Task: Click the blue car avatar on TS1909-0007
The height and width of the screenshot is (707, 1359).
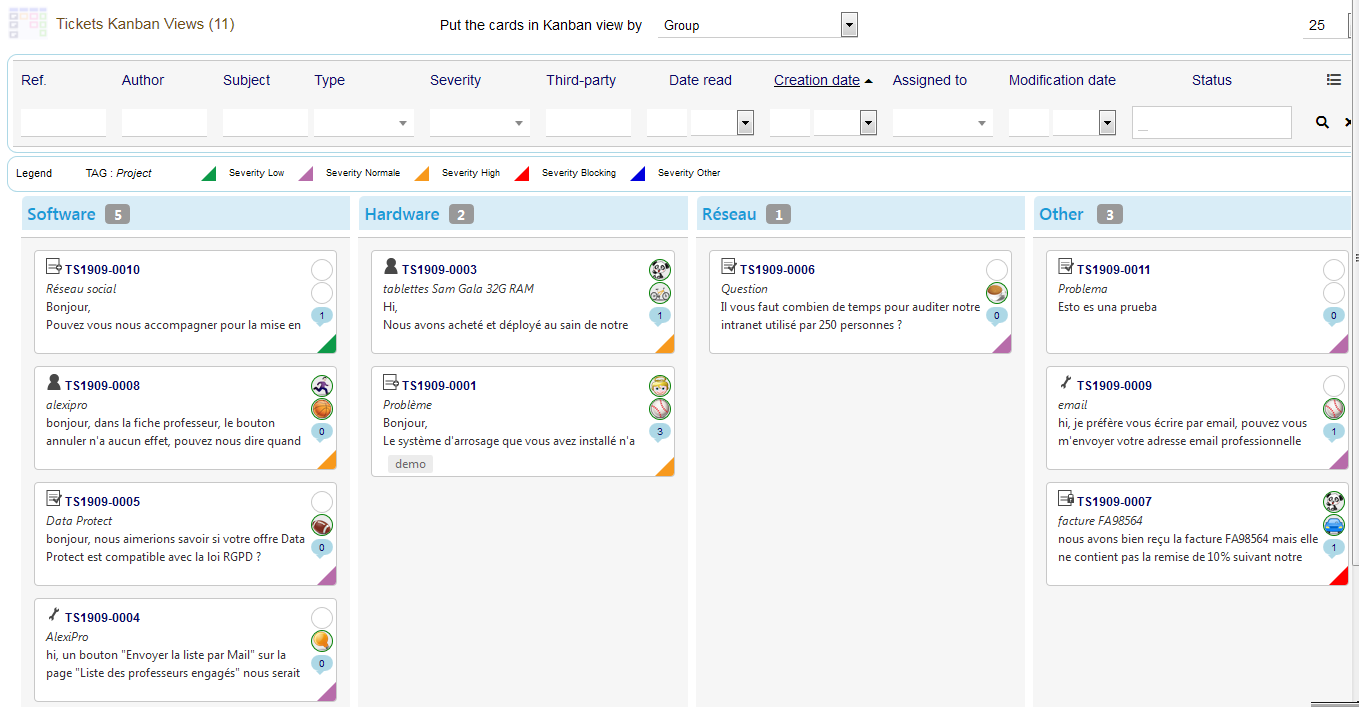Action: (x=1334, y=525)
